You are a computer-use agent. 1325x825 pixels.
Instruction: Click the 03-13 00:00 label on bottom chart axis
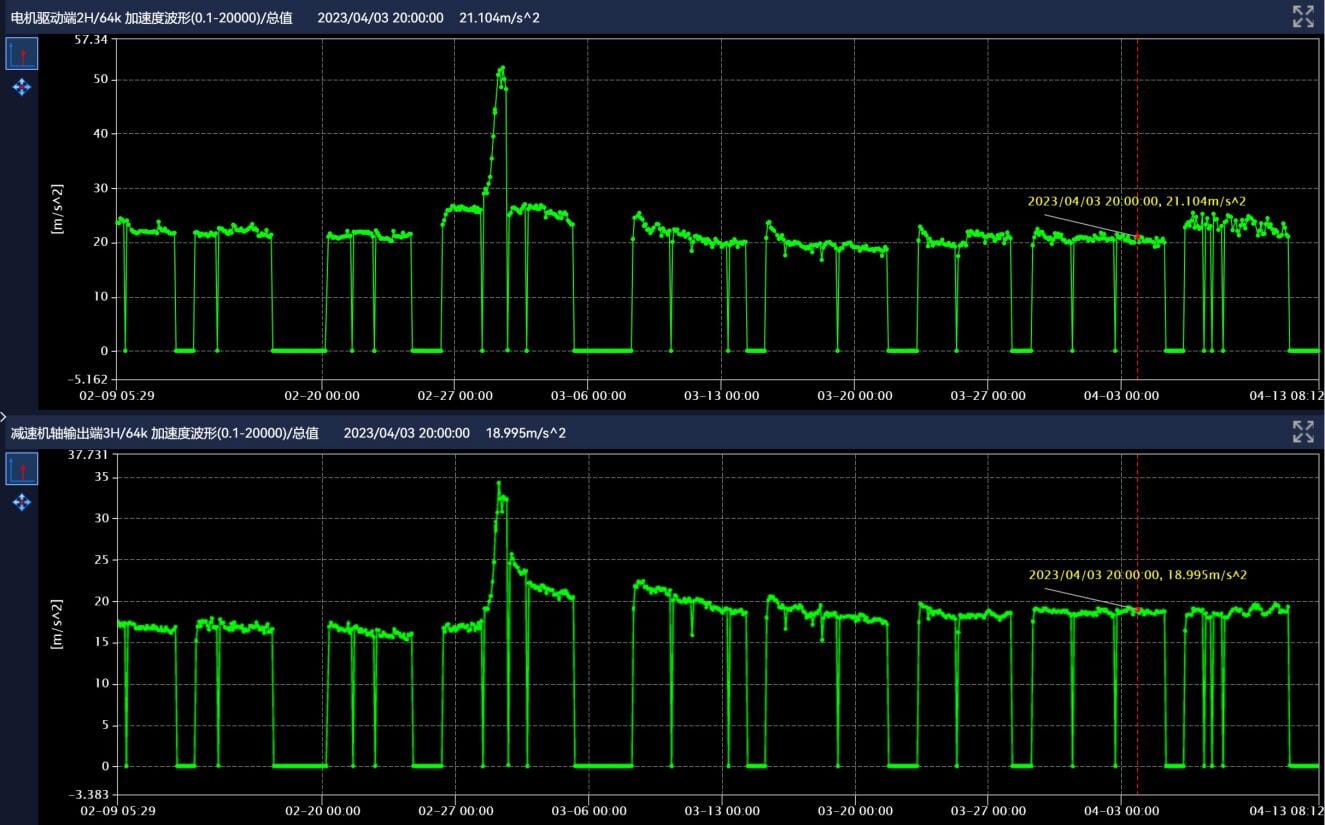pyautogui.click(x=721, y=811)
